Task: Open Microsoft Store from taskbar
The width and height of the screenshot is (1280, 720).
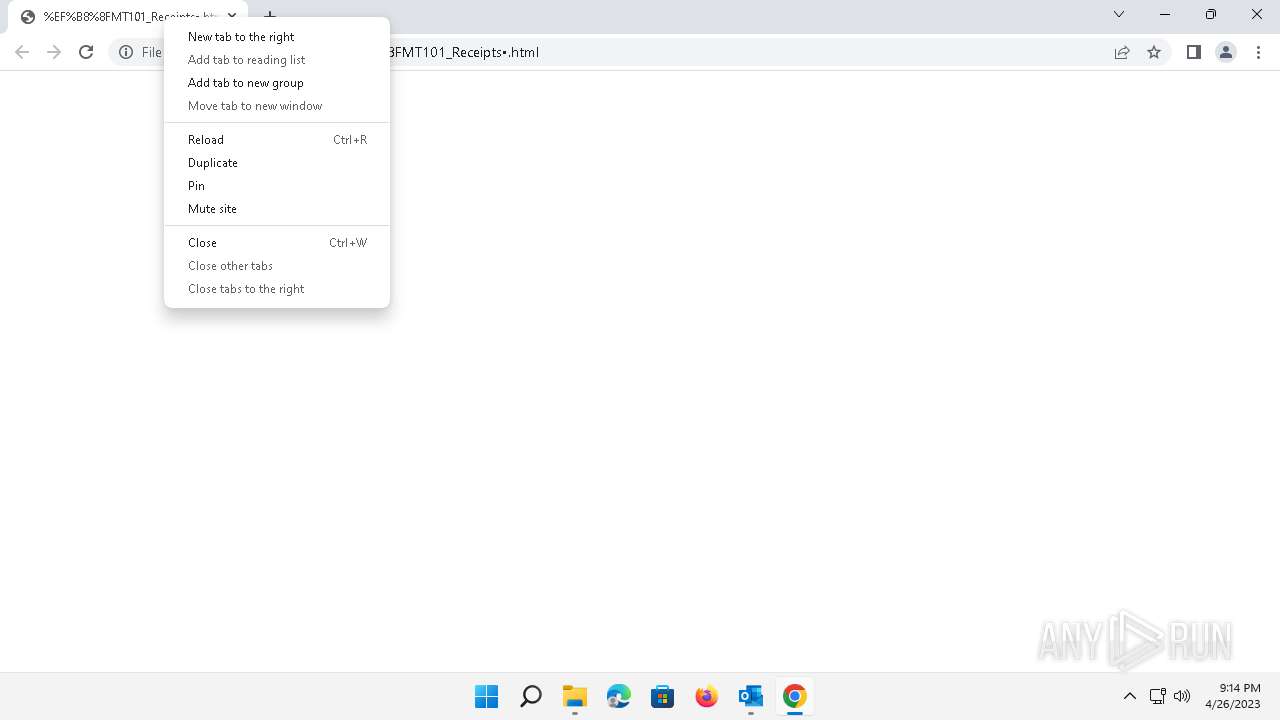Action: (x=663, y=697)
